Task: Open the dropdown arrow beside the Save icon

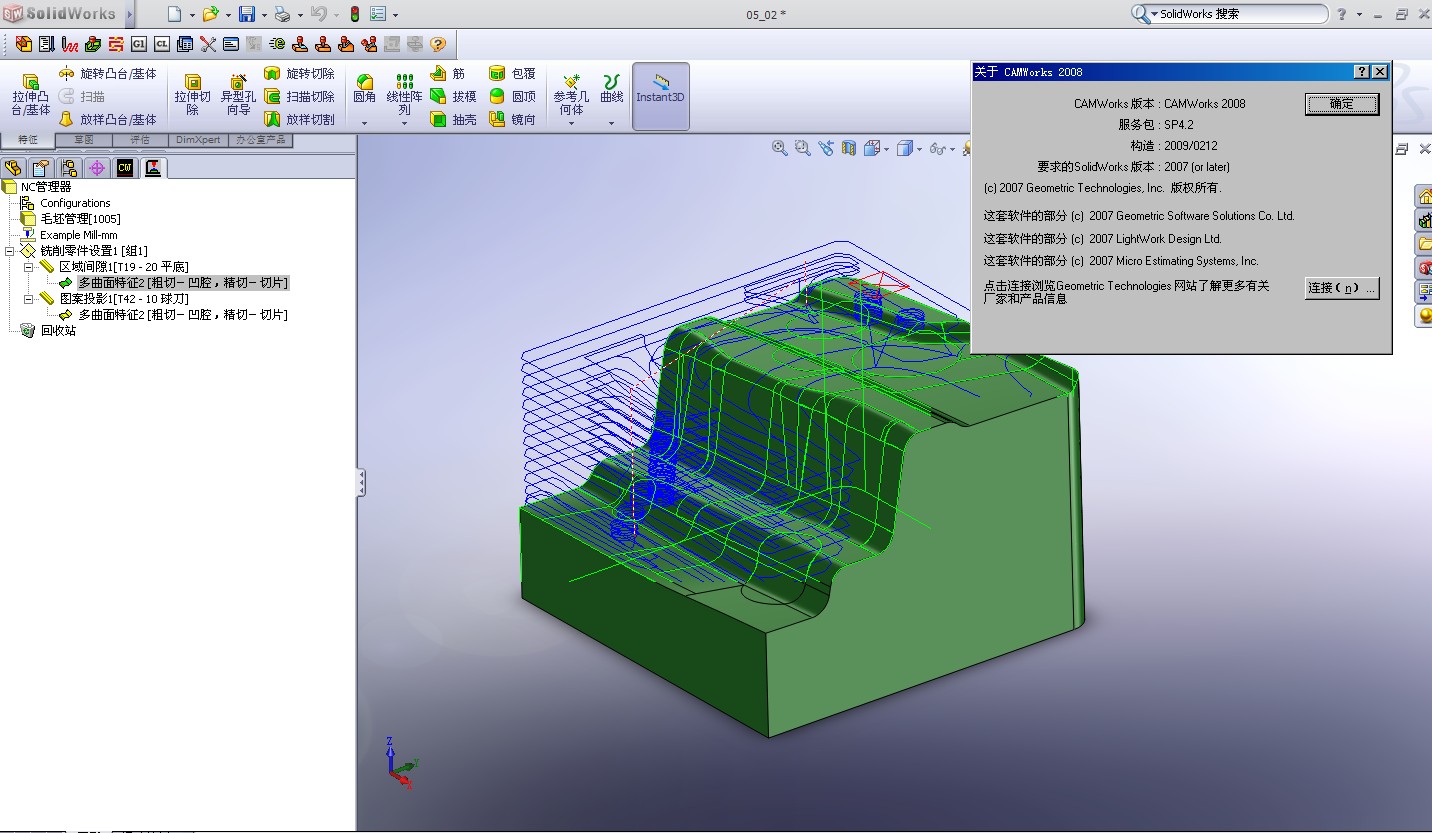Action: [264, 15]
